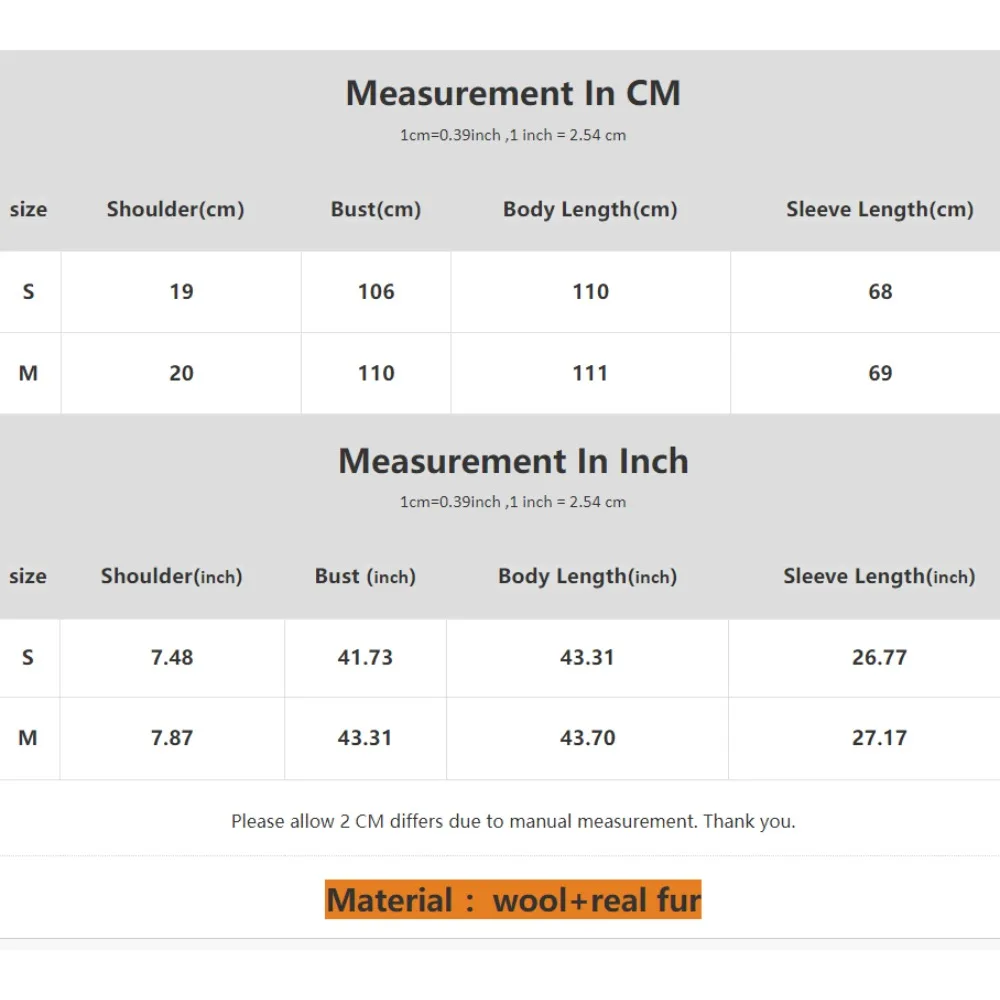Click the Measurement In CM heading

pyautogui.click(x=513, y=93)
